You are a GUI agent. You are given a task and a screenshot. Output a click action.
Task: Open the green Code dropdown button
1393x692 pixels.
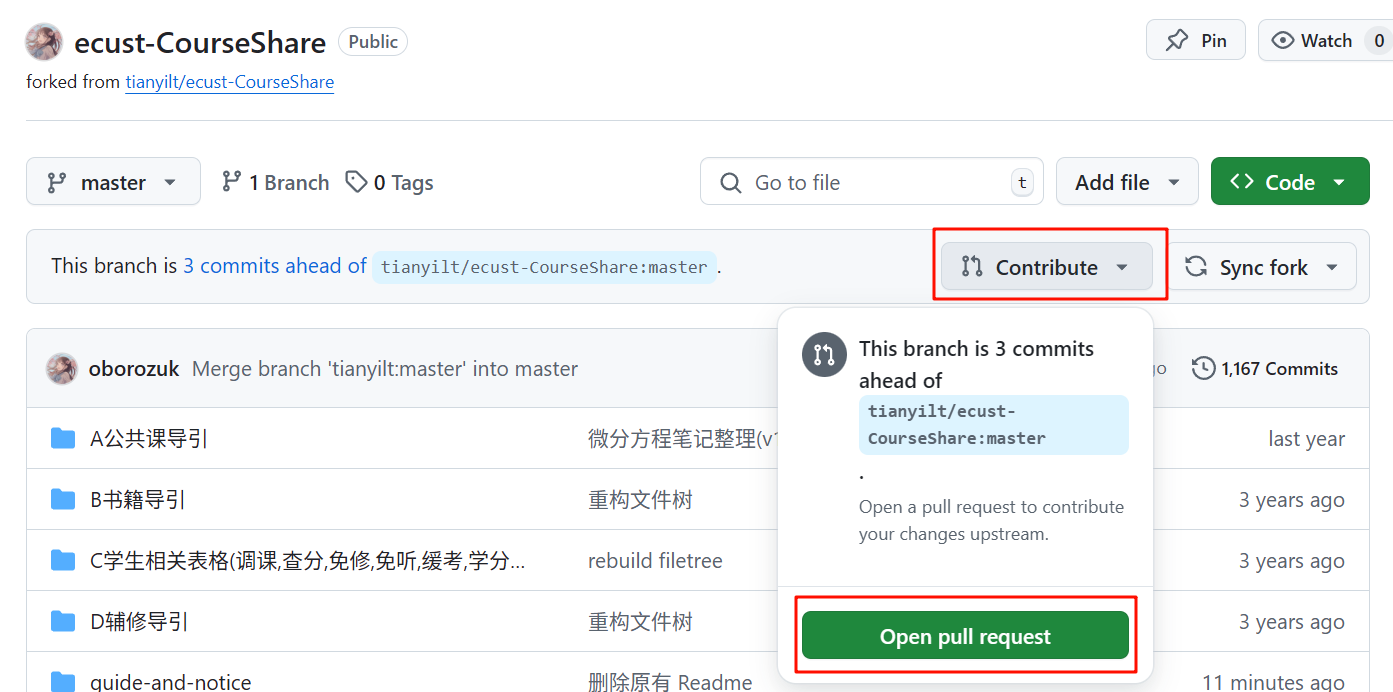coord(1290,182)
